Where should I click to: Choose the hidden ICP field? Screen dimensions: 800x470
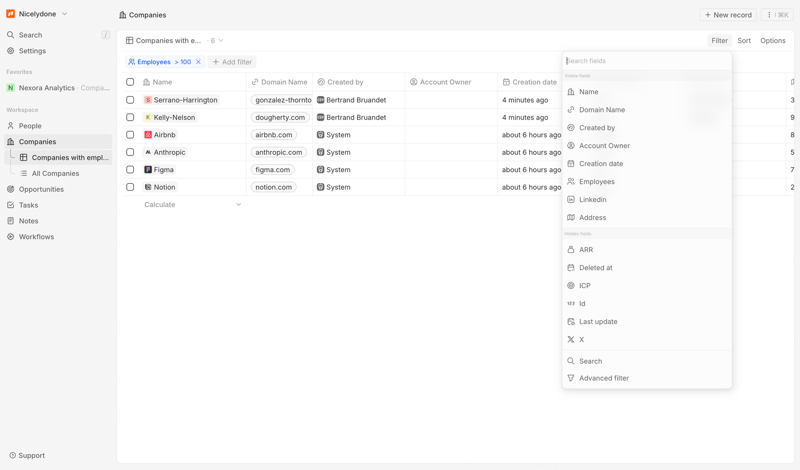pos(646,285)
